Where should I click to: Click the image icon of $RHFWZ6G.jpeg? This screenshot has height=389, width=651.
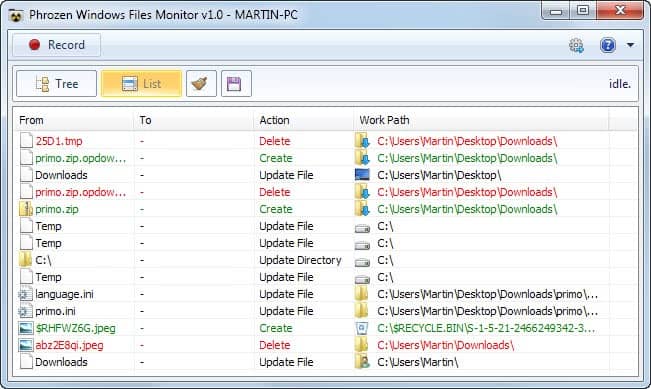25,328
